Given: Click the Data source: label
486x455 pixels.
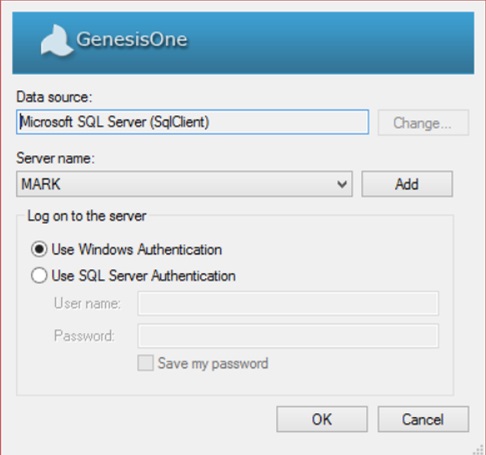Looking at the screenshot, I should coord(54,97).
